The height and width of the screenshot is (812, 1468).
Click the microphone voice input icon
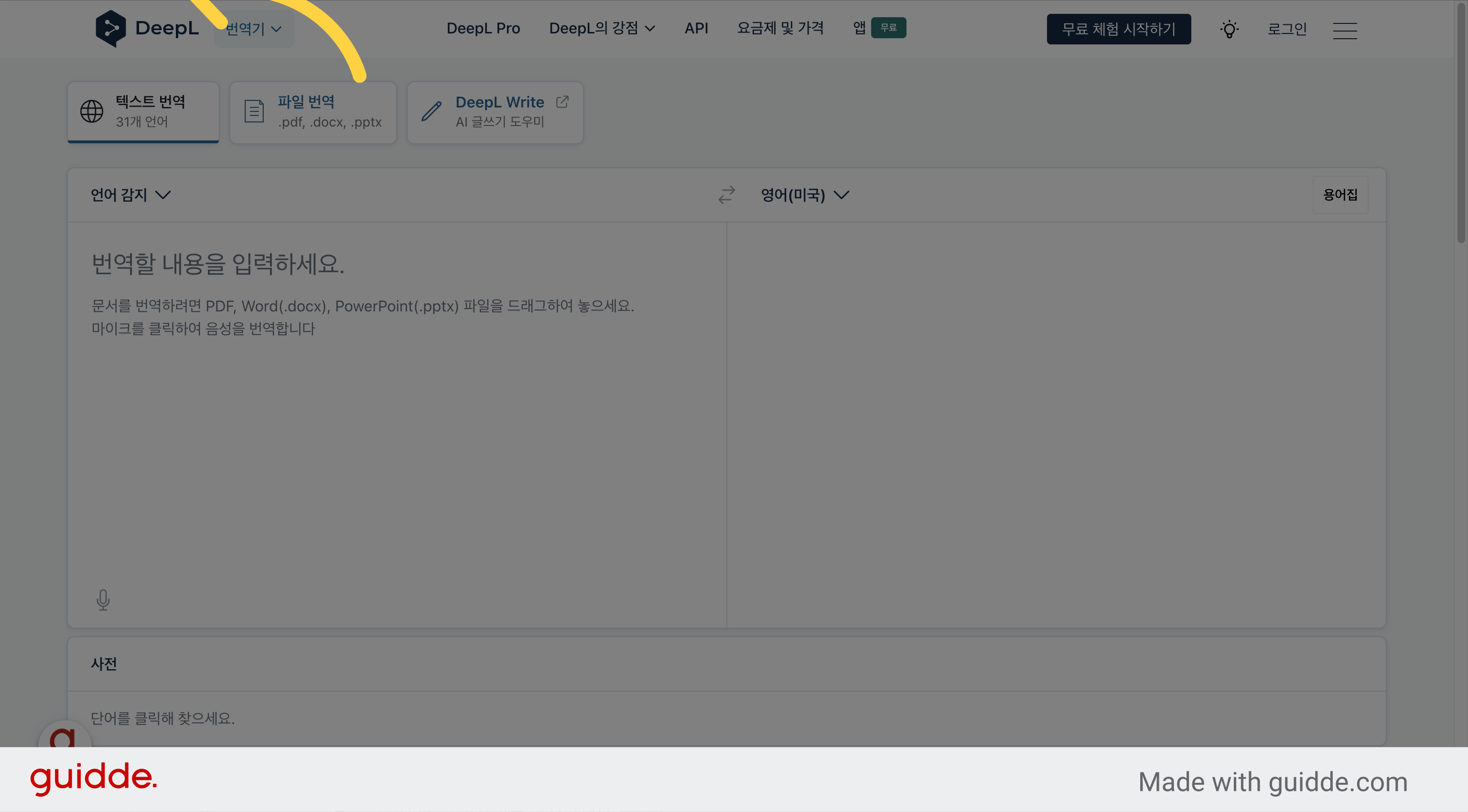point(103,600)
